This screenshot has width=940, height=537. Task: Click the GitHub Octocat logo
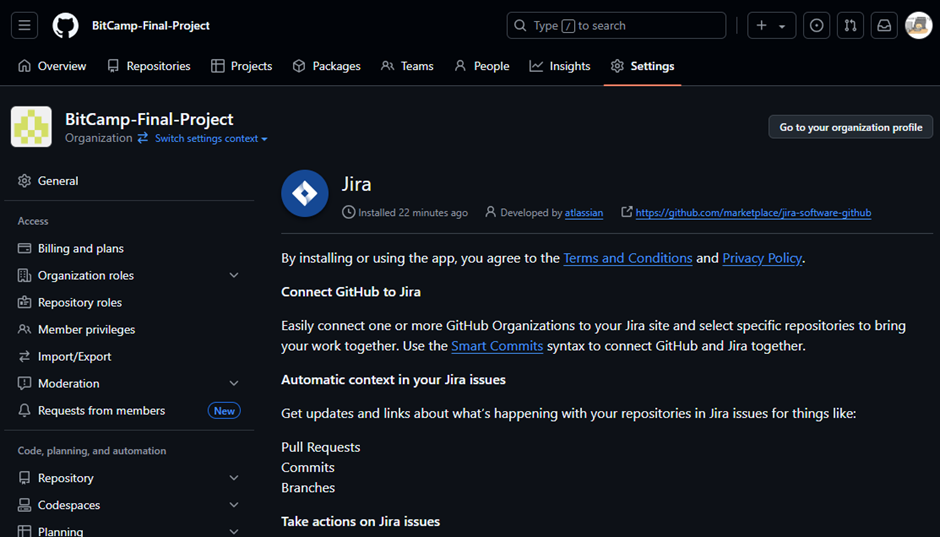point(65,25)
